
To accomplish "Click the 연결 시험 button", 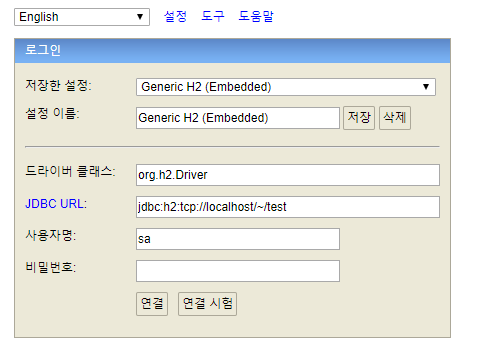I will click(207, 304).
